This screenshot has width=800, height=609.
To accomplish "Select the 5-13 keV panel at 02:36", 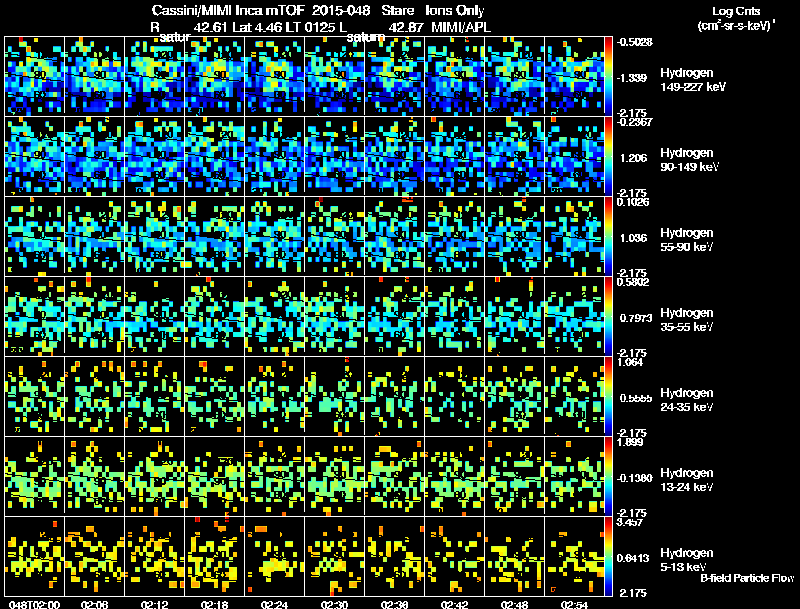I will tap(394, 556).
